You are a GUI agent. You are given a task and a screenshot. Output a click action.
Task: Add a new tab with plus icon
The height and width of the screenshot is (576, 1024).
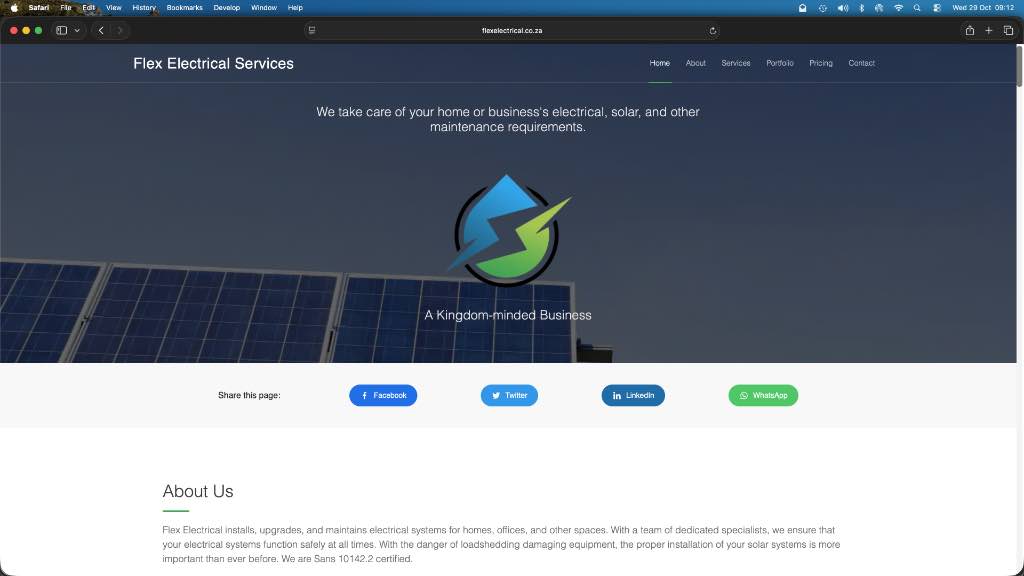point(989,31)
